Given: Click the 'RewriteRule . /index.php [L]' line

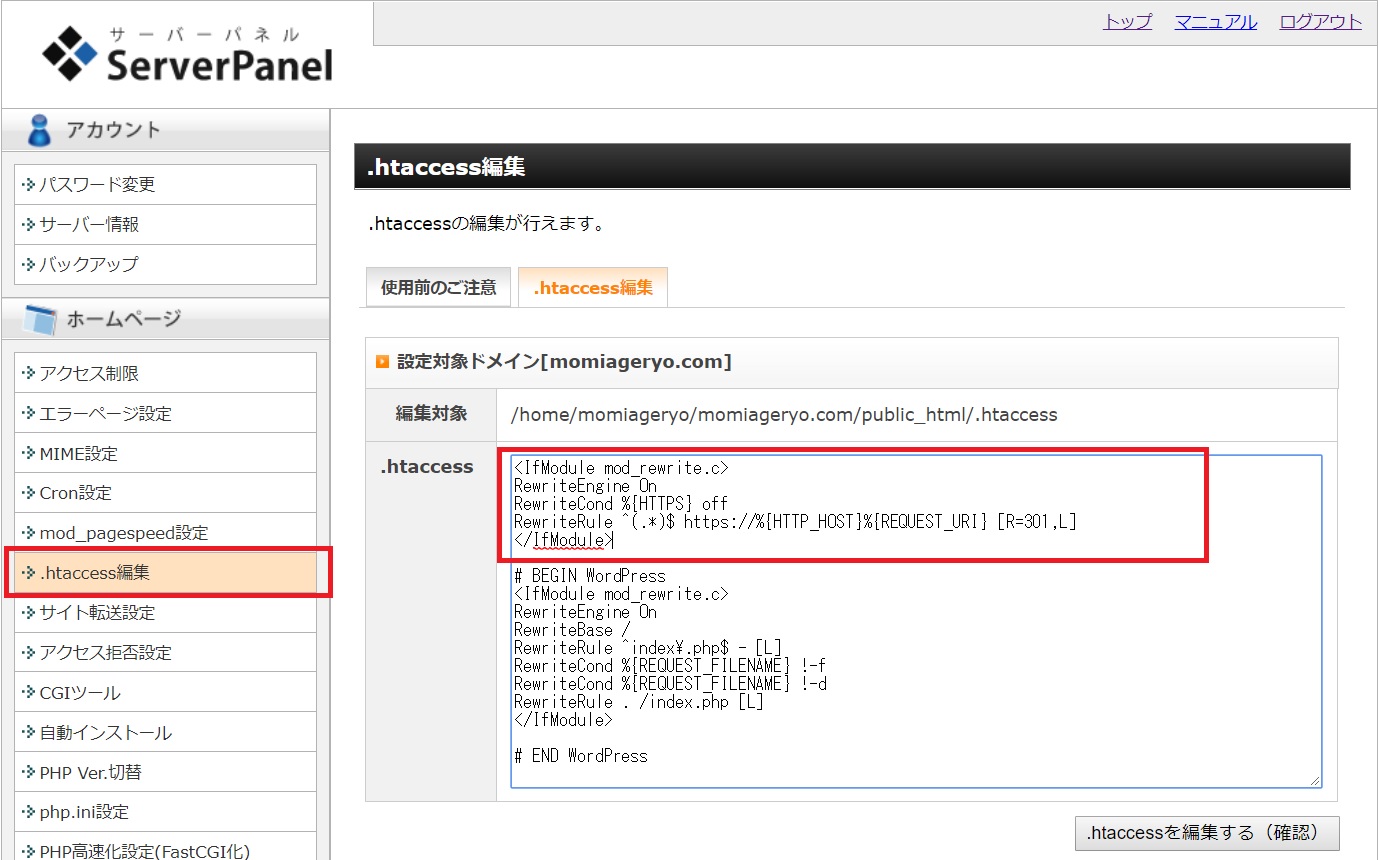Looking at the screenshot, I should tap(639, 702).
